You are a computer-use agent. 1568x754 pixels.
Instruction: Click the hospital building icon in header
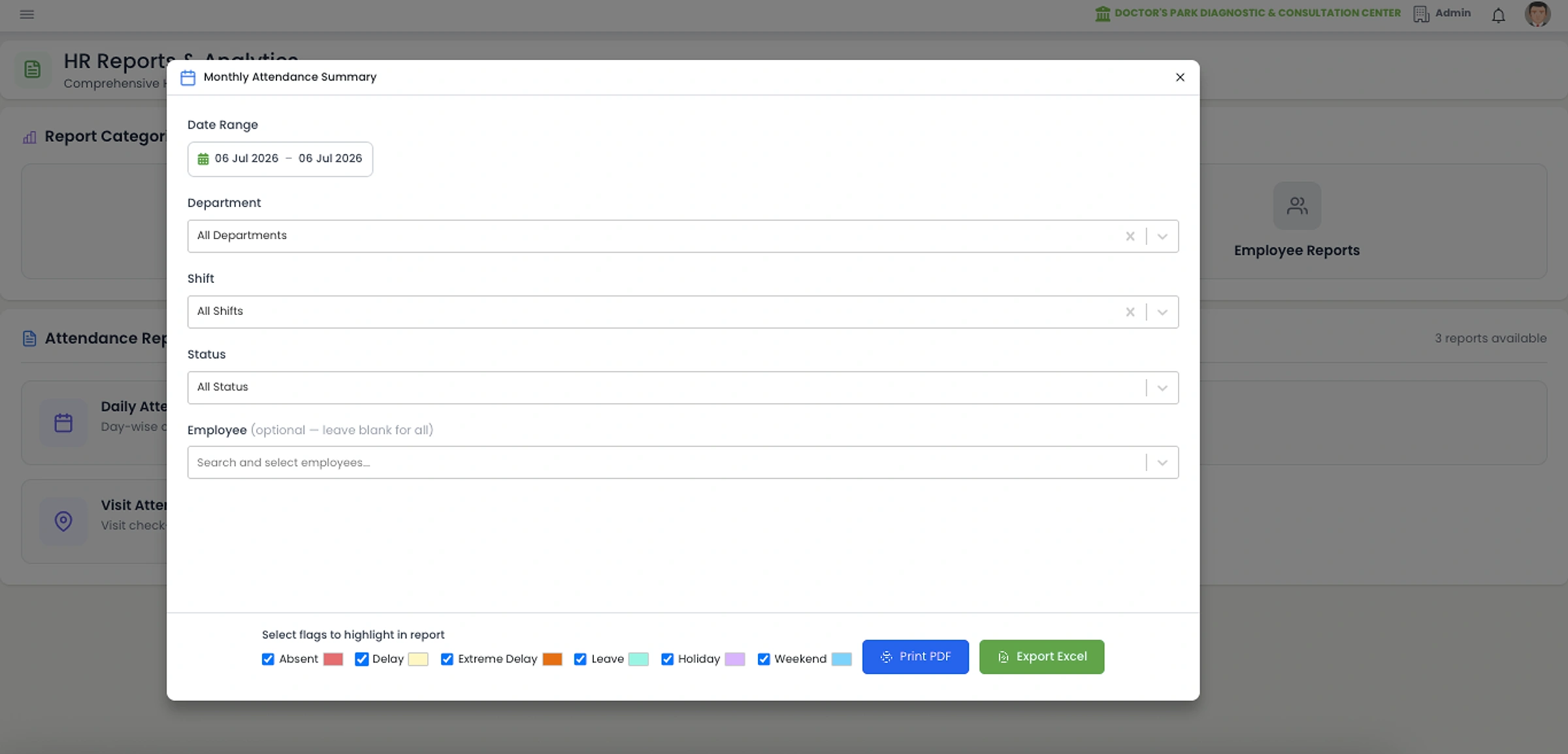pyautogui.click(x=1102, y=14)
